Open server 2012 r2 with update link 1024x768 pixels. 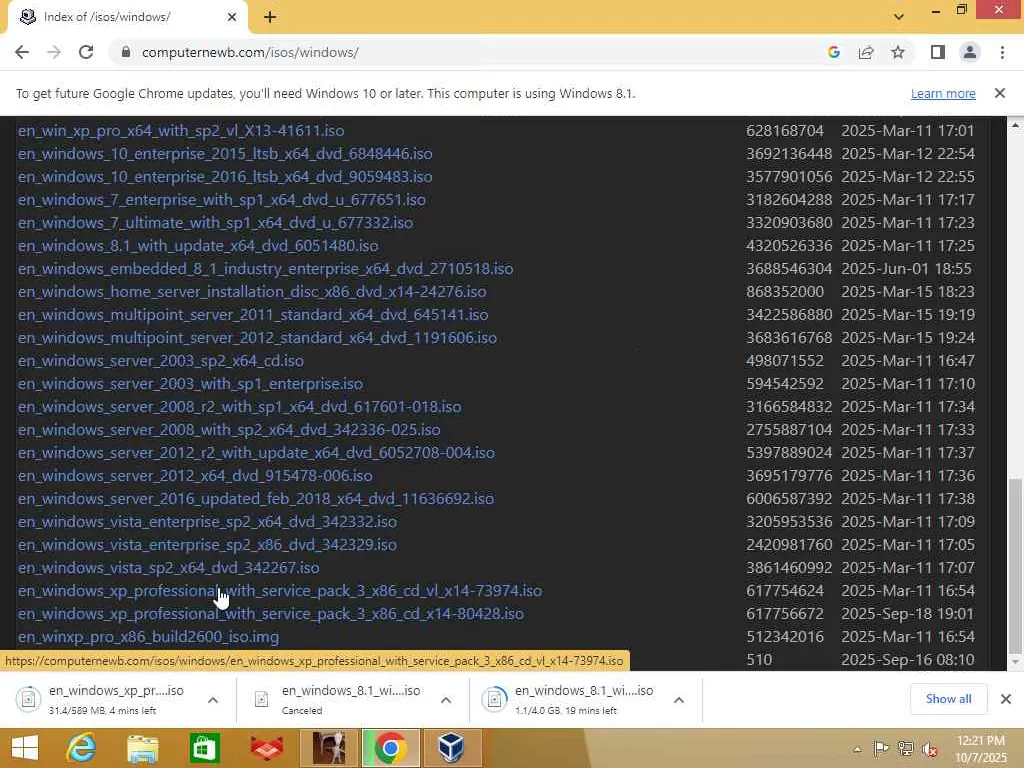(256, 453)
